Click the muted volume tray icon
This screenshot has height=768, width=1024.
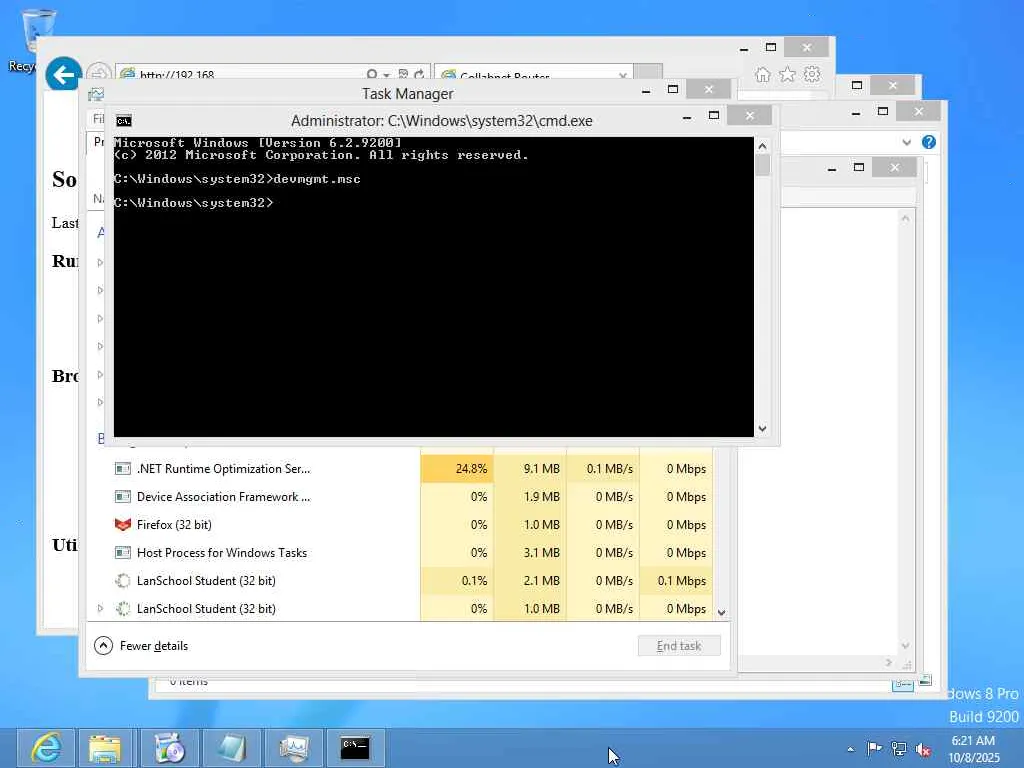[923, 749]
